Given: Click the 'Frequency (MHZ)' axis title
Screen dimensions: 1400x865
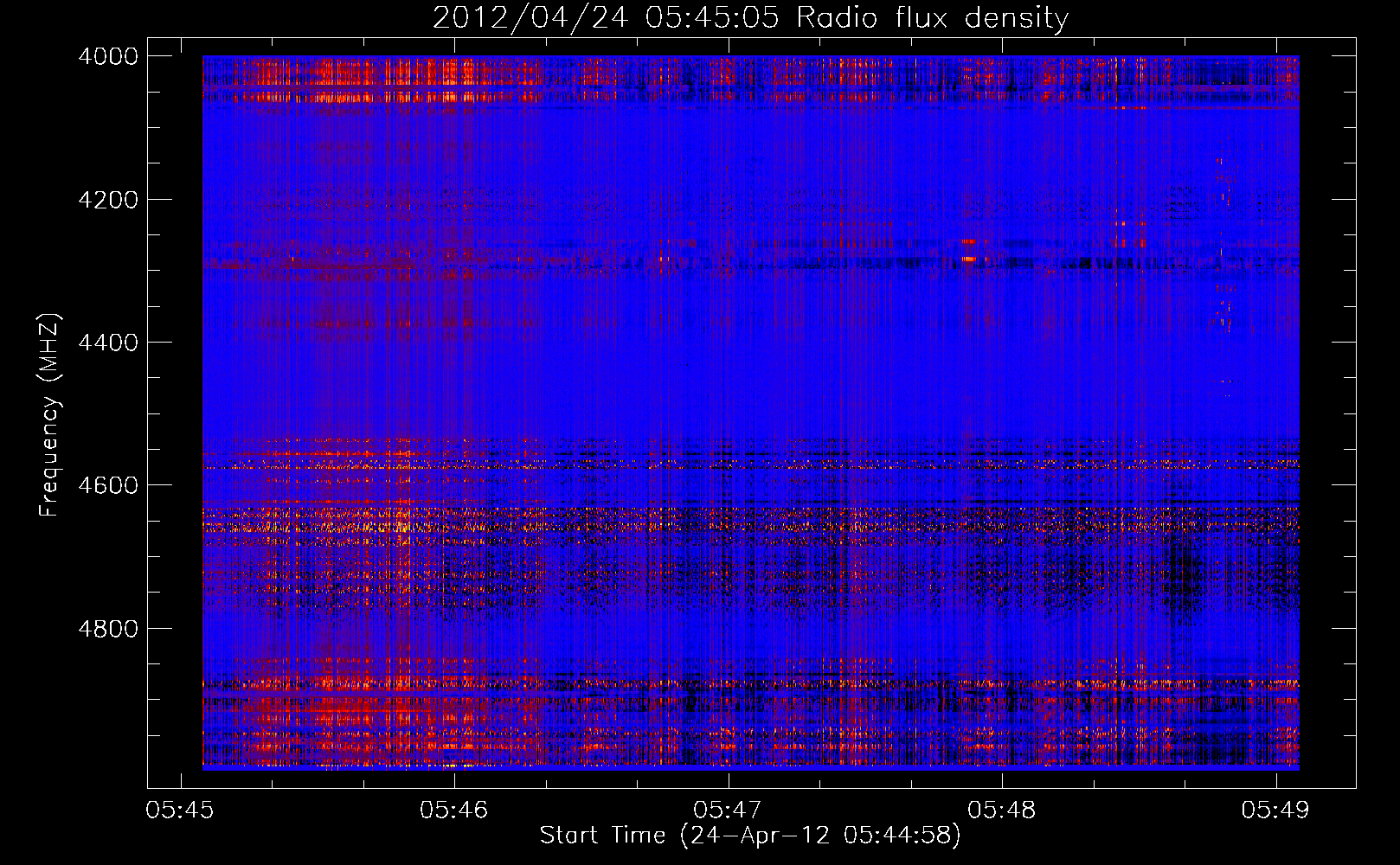Looking at the screenshot, I should [x=50, y=415].
